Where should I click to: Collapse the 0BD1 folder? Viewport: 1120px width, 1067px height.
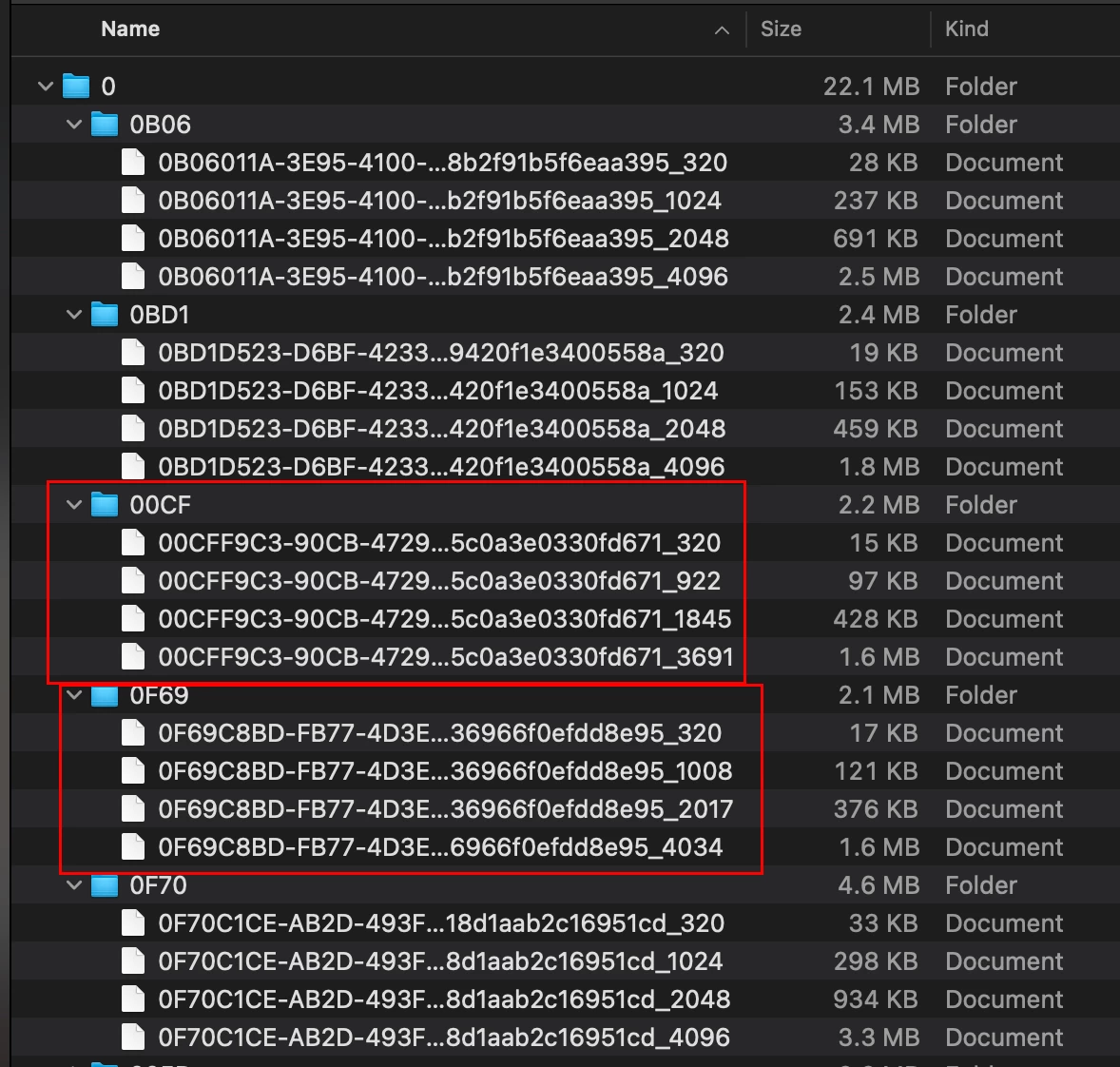tap(74, 315)
